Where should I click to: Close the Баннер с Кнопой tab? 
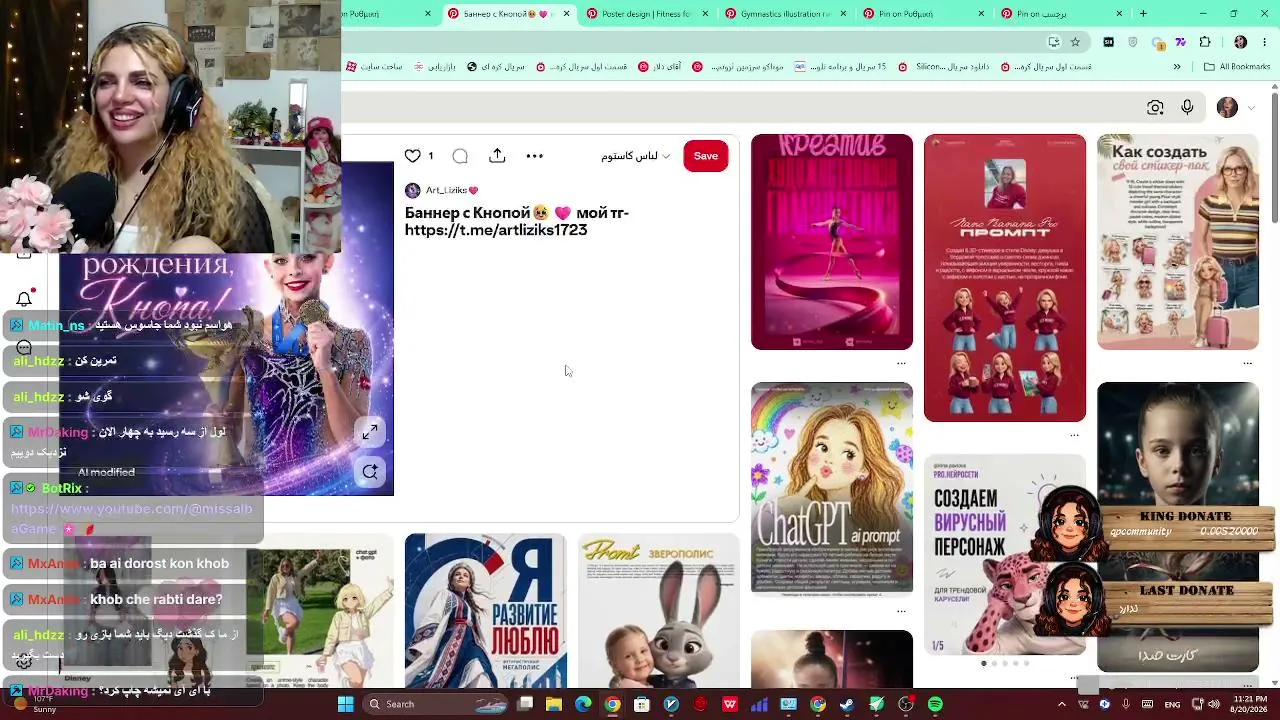point(567,14)
